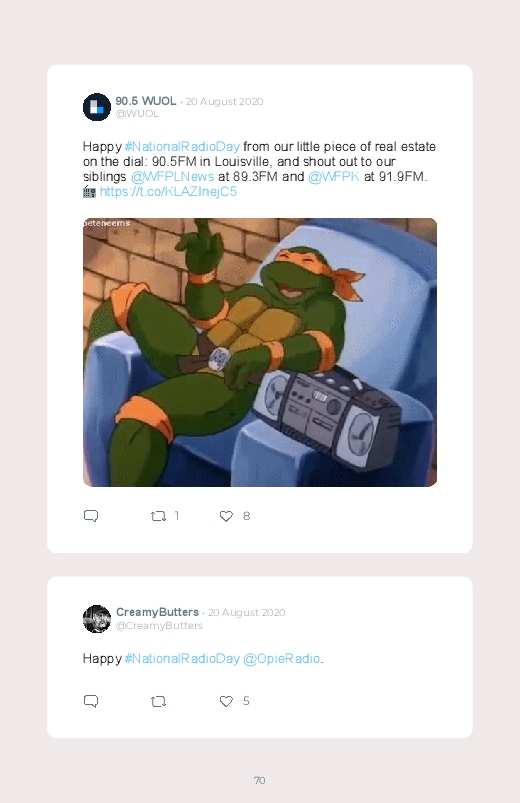This screenshot has width=520, height=803.
Task: Click the @WUOL handle
Action: pos(137,114)
